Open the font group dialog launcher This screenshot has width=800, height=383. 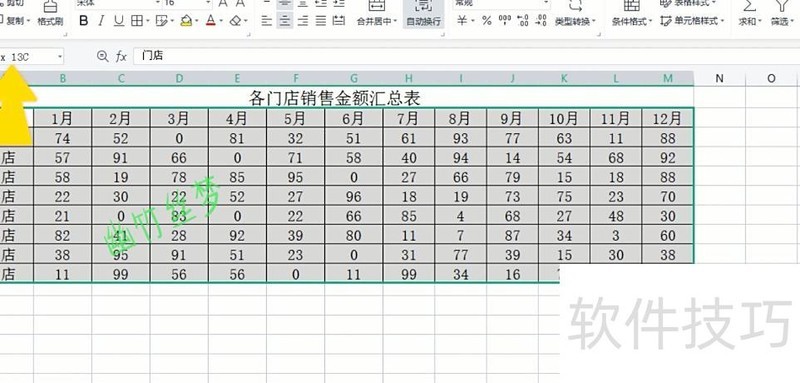(x=248, y=34)
